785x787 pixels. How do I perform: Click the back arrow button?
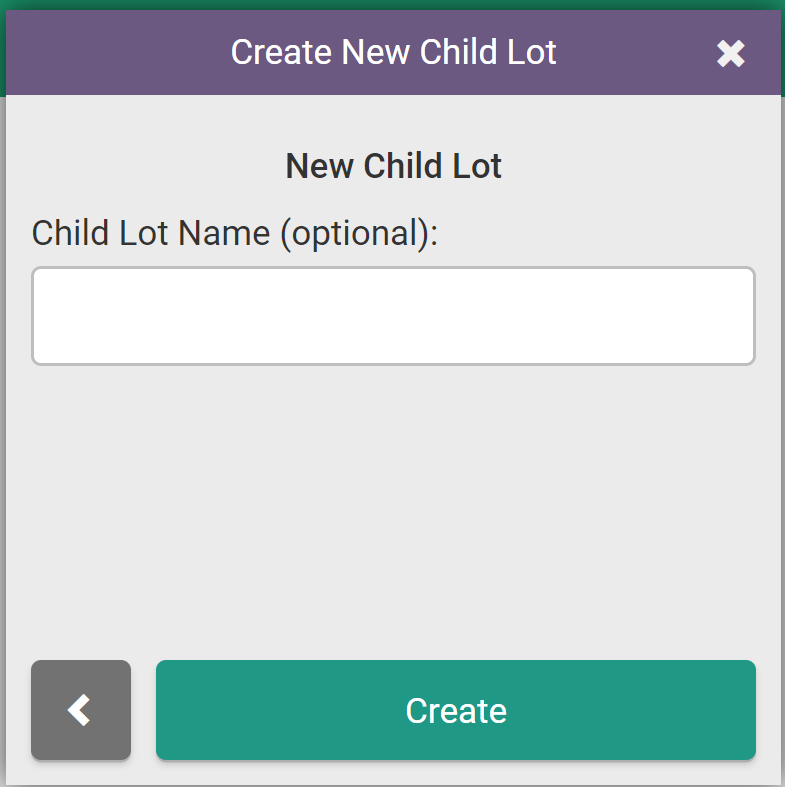point(81,710)
